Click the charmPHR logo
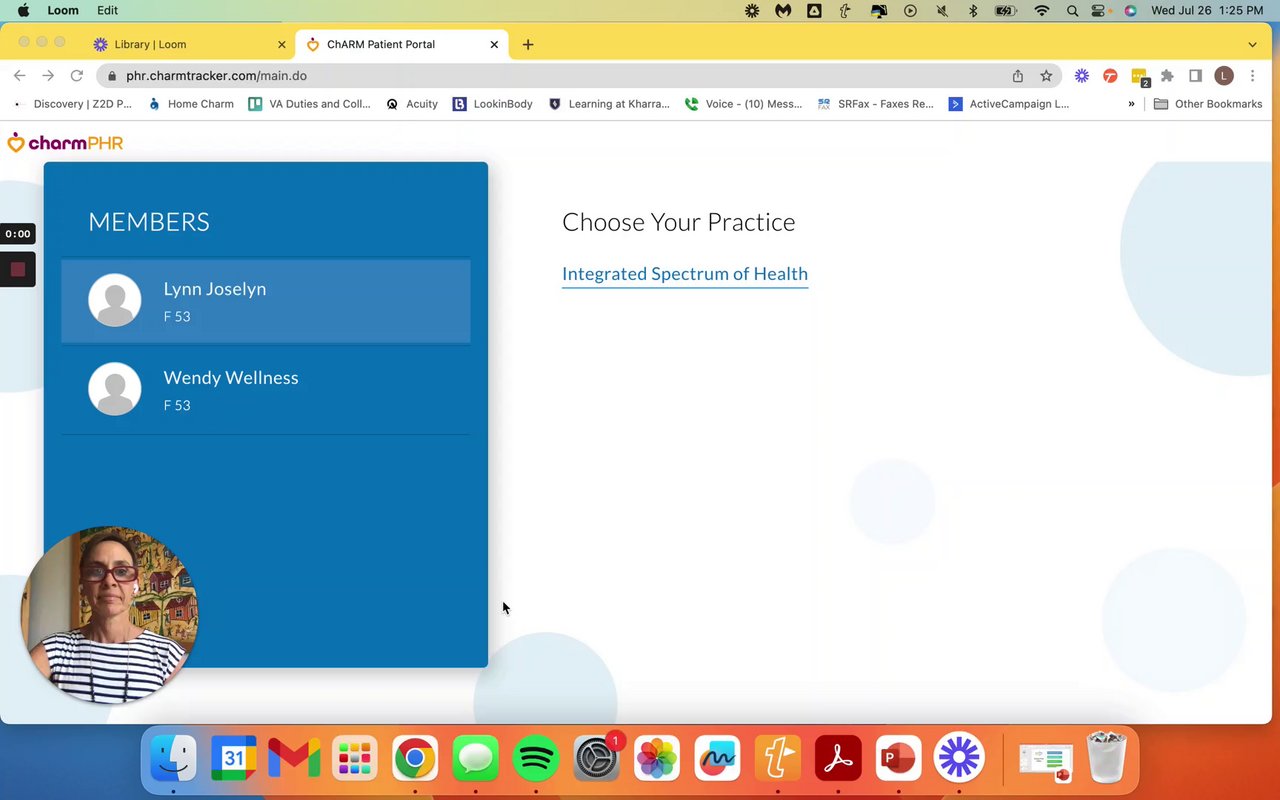Viewport: 1280px width, 800px height. click(65, 143)
